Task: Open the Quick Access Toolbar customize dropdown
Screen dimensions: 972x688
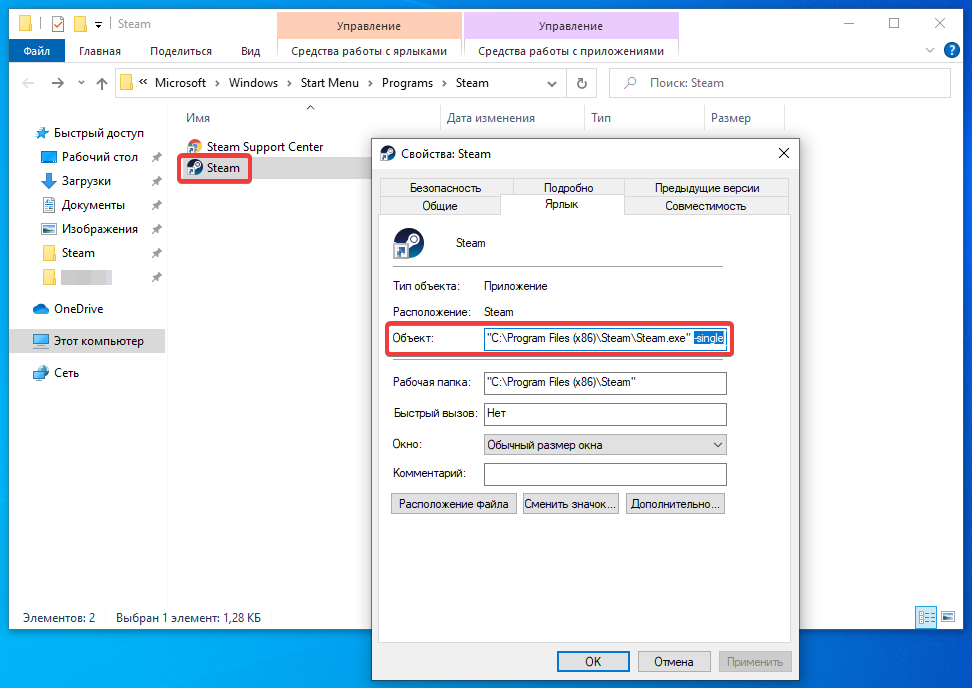Action: pos(99,25)
